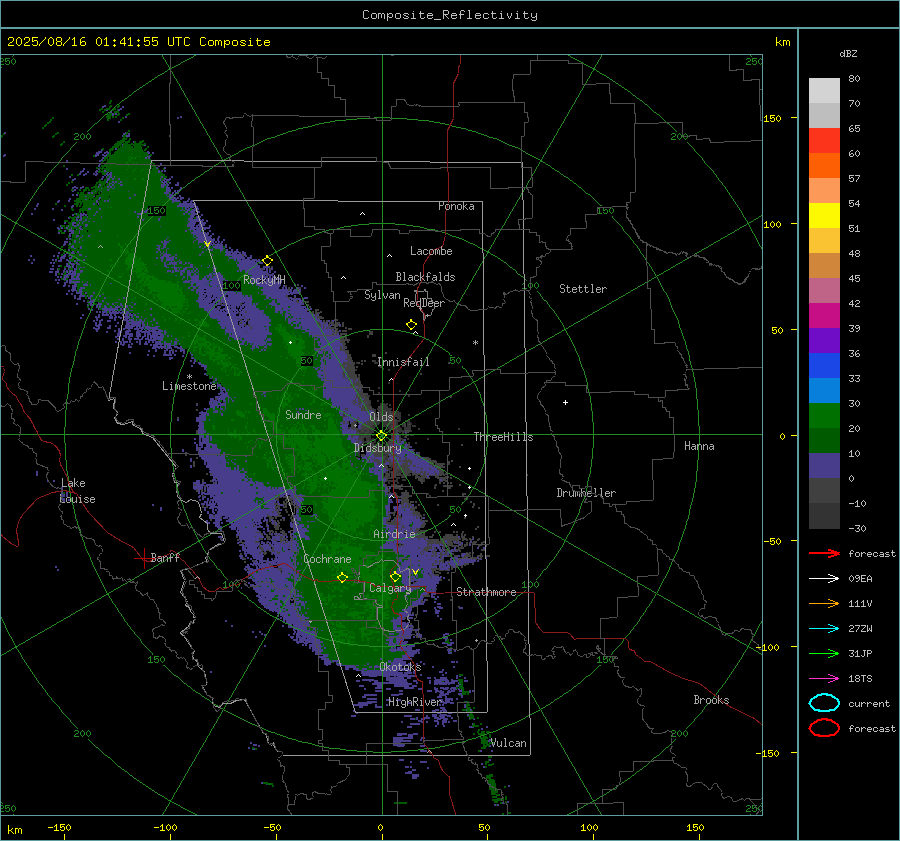The height and width of the screenshot is (841, 900).
Task: Click the red cross marker at Banff
Action: 142,558
